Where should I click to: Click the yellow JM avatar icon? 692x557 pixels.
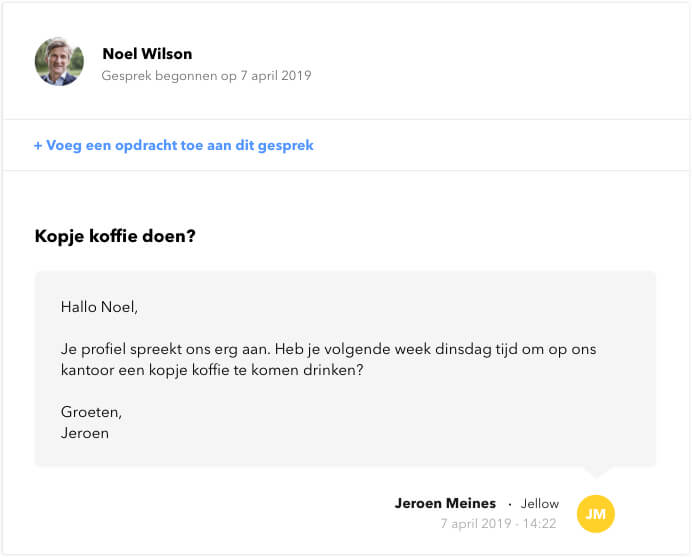tap(595, 514)
